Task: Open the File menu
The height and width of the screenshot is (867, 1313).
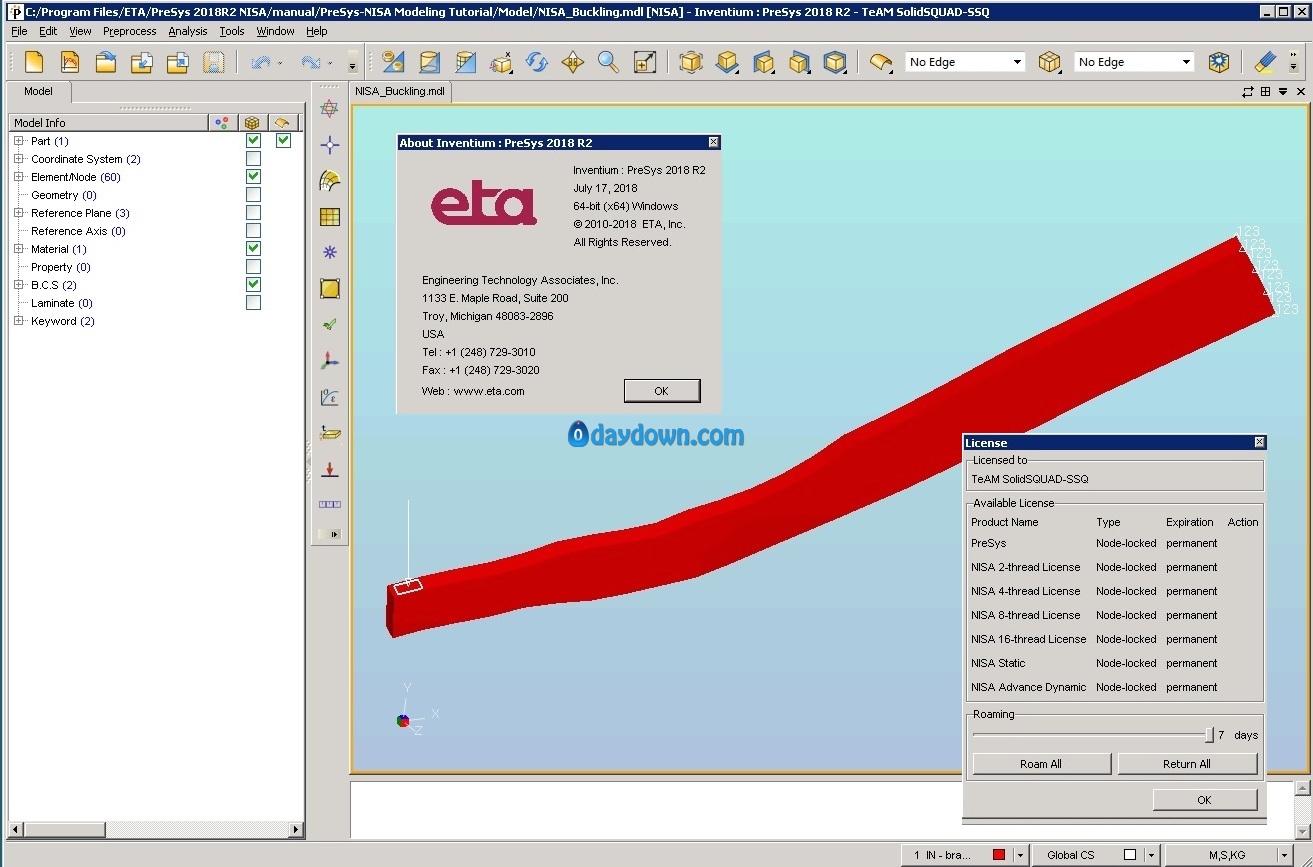Action: point(19,31)
